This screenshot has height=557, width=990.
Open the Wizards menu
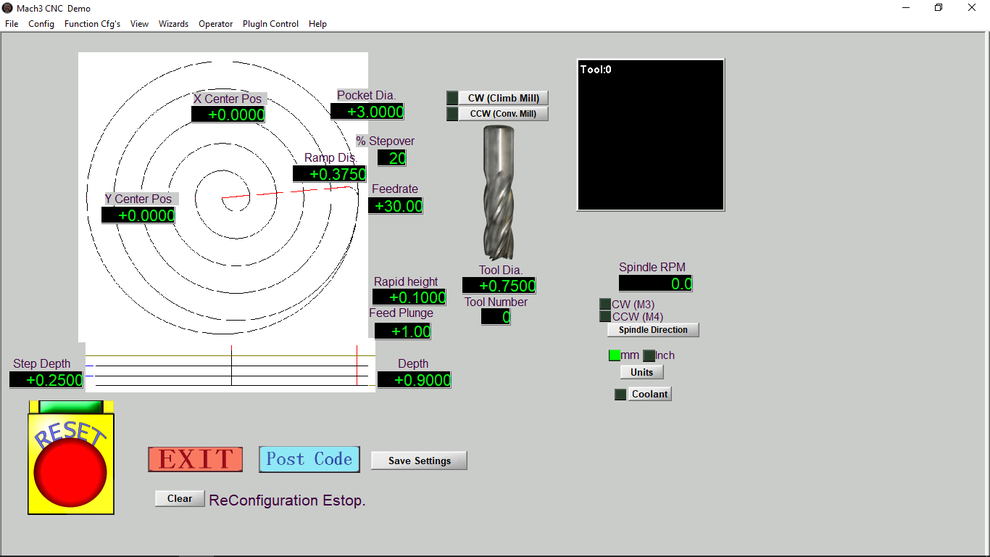coord(173,24)
